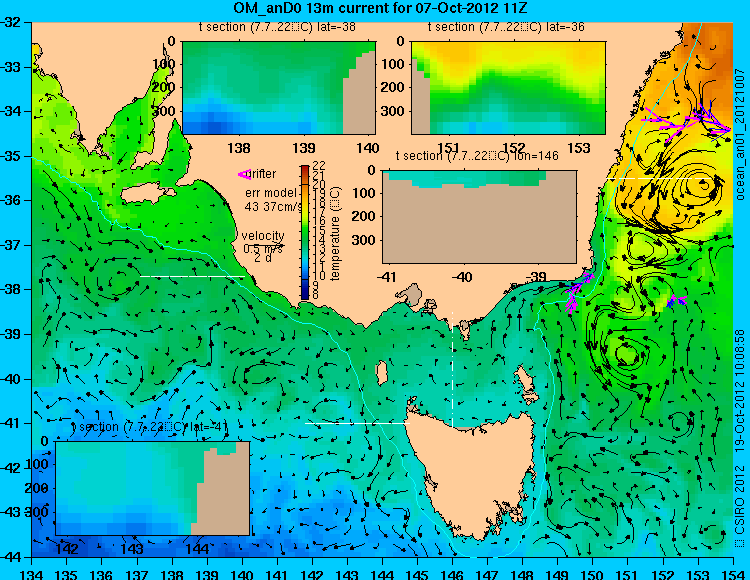Open the lat=-36 temperature section inset
The image size is (750, 580).
tap(508, 88)
